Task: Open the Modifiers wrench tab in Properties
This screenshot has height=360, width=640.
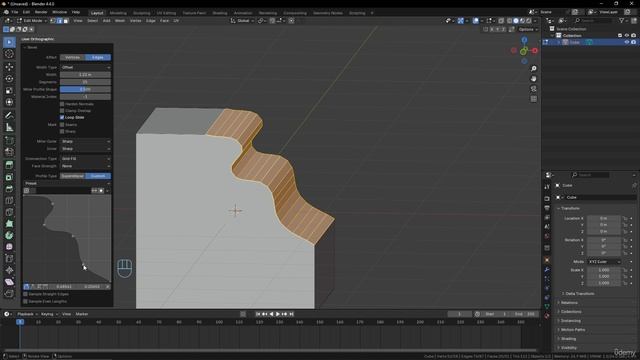Action: pyautogui.click(x=547, y=270)
